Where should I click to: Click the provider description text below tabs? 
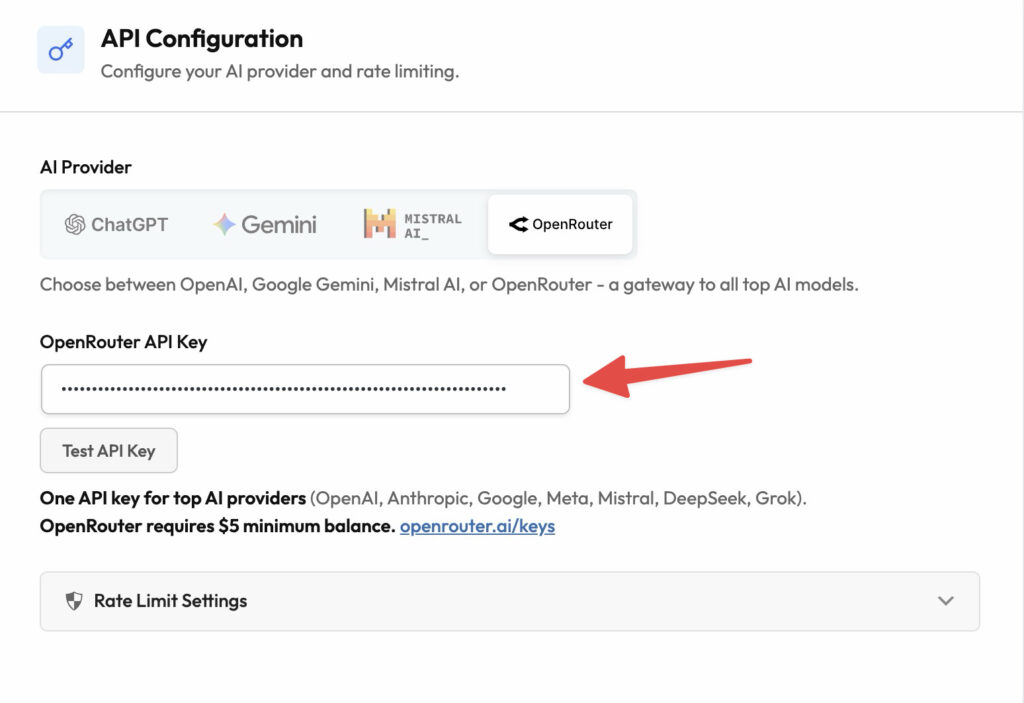tap(449, 284)
